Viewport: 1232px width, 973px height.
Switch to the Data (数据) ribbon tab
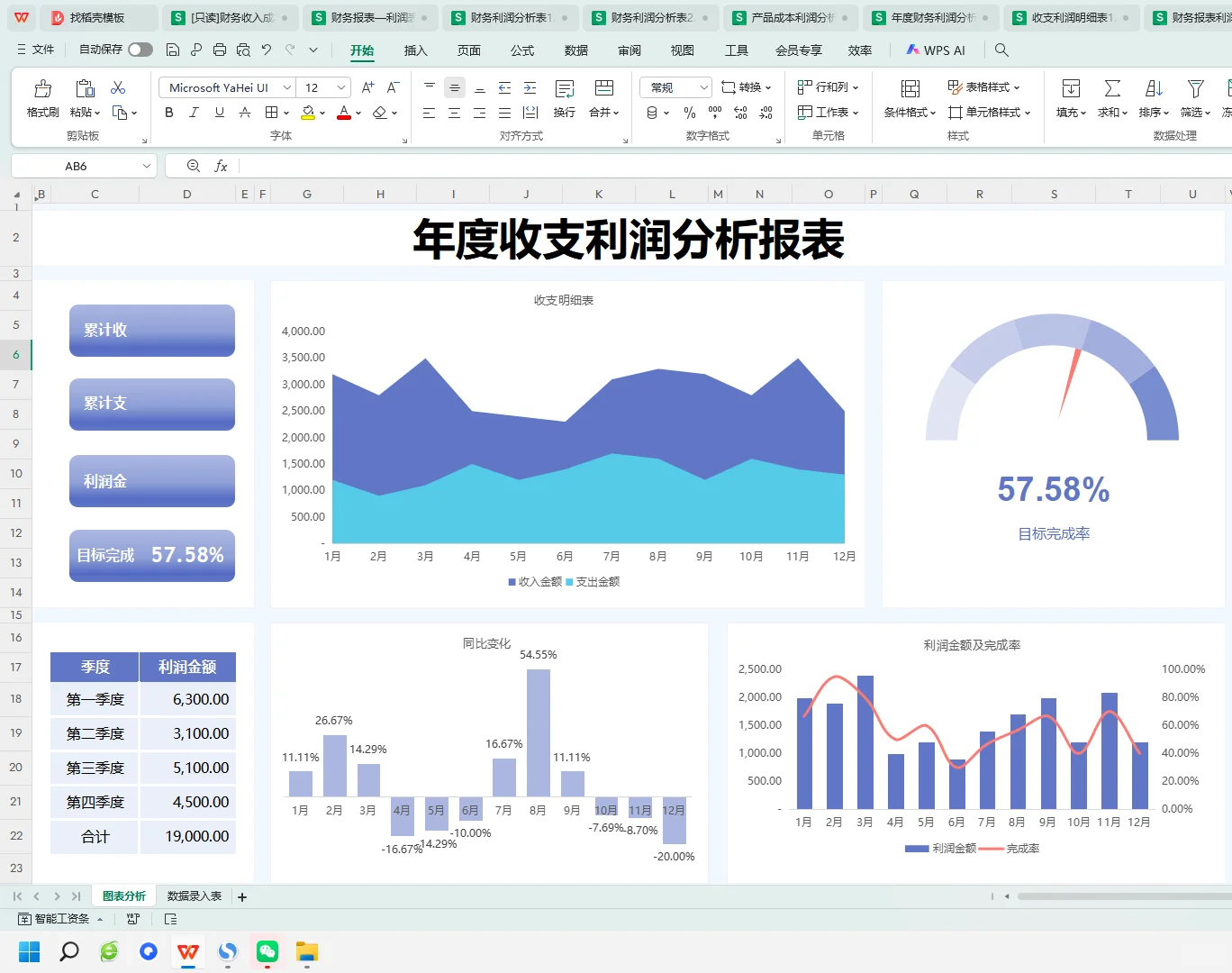[x=576, y=50]
